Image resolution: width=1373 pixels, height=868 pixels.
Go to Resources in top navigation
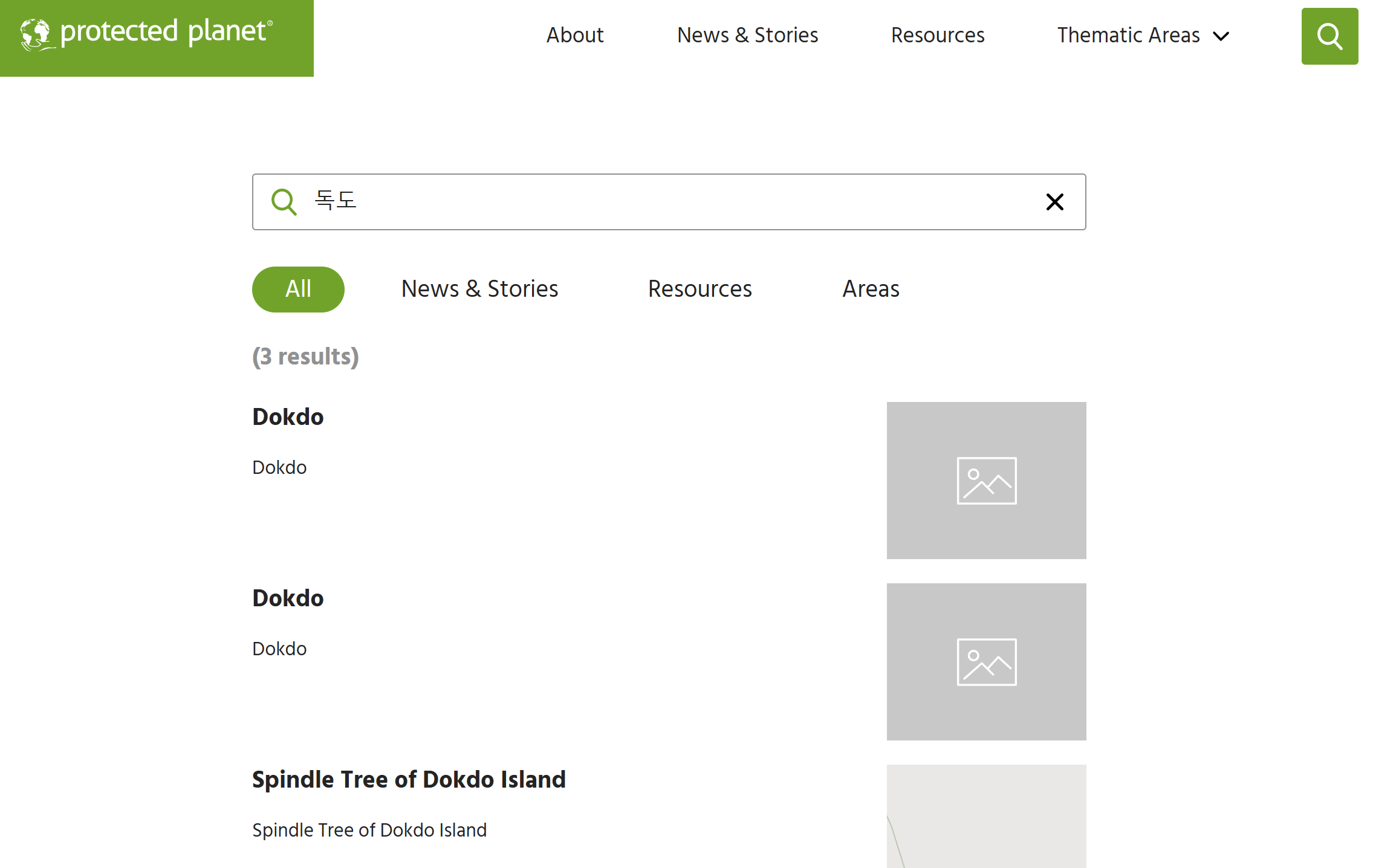pyautogui.click(x=937, y=35)
